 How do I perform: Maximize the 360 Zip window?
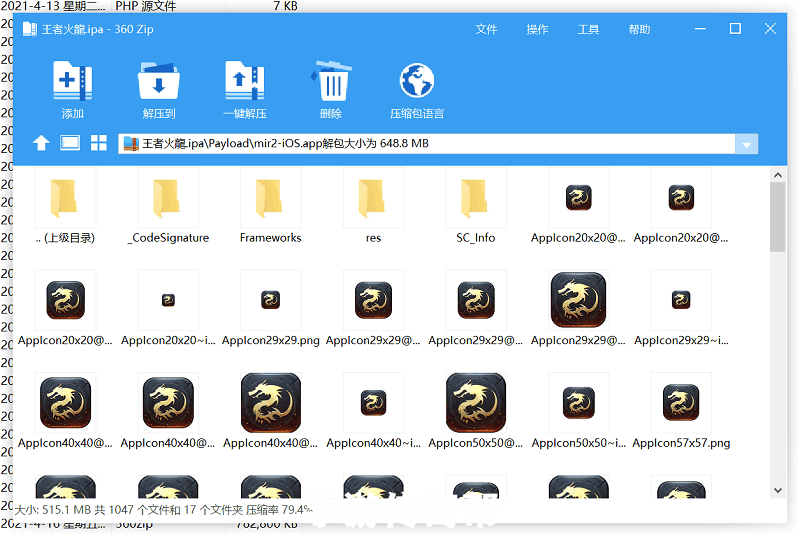click(x=735, y=29)
